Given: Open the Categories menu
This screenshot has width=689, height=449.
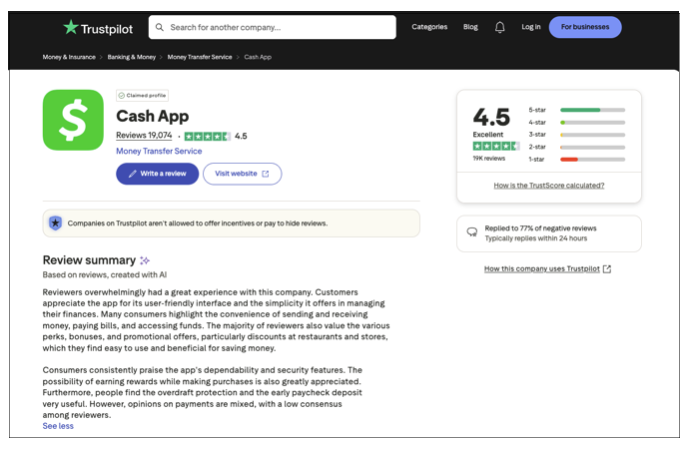Looking at the screenshot, I should 429,27.
